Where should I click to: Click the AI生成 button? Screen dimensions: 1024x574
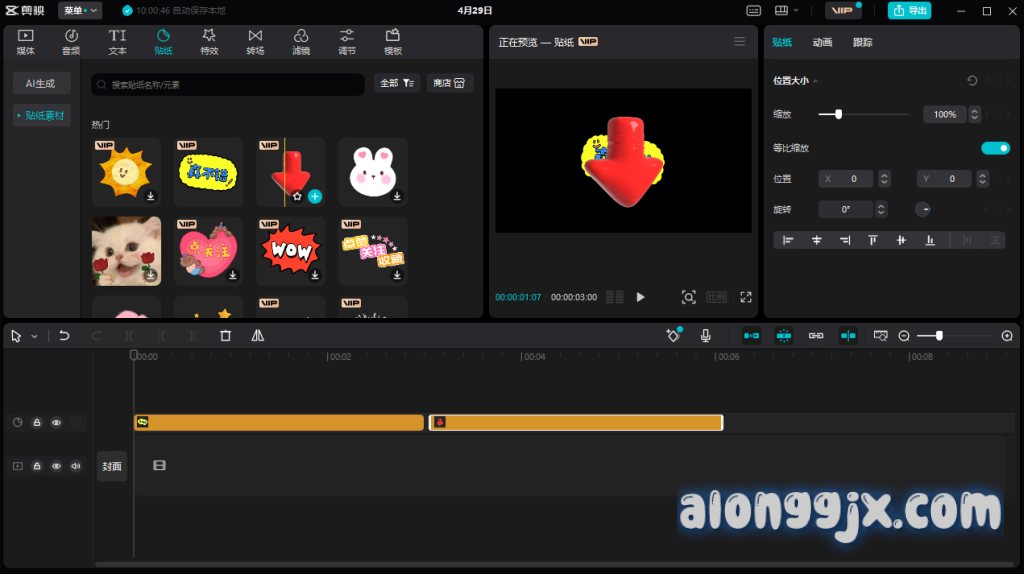point(41,84)
